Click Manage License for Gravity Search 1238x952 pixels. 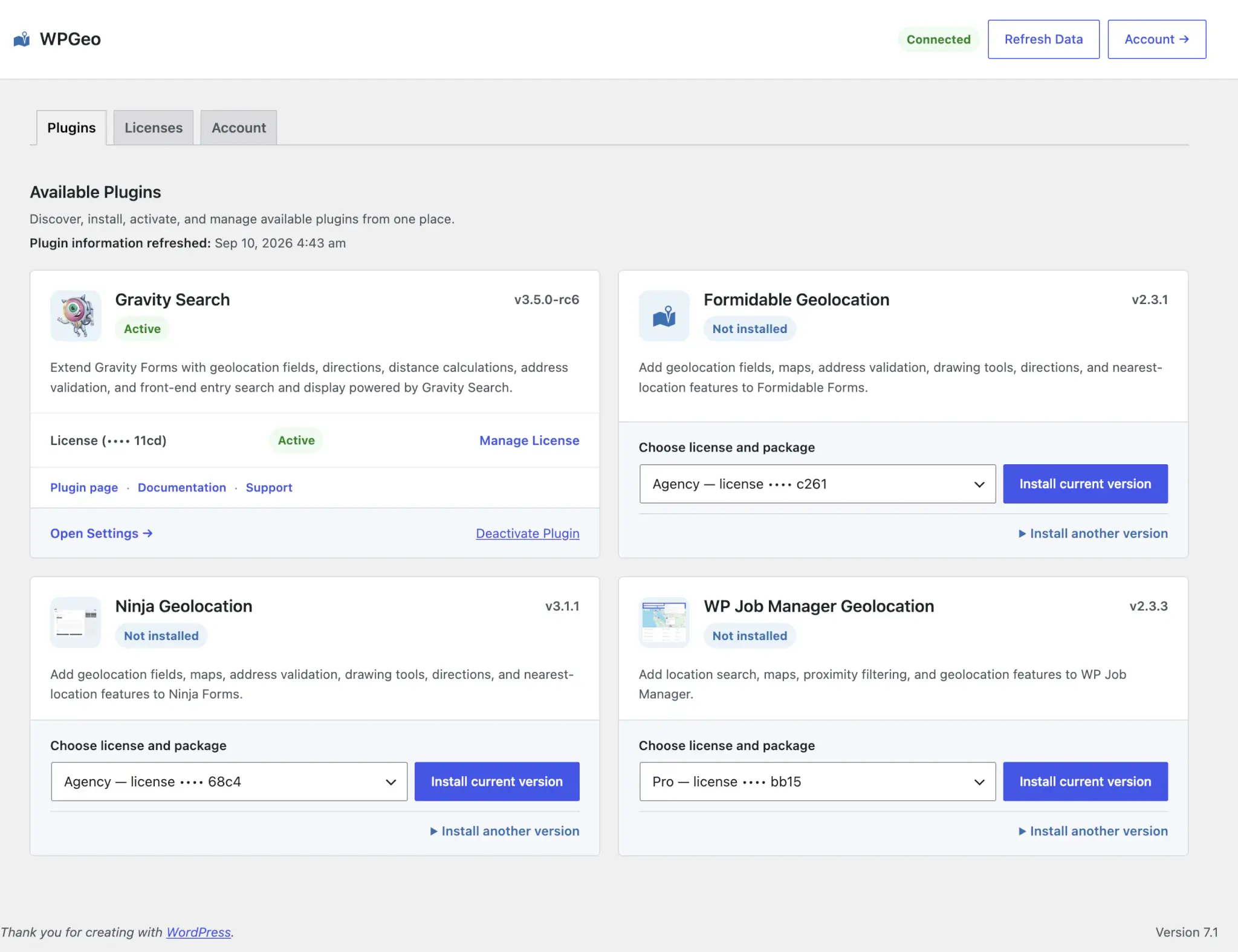coord(529,440)
